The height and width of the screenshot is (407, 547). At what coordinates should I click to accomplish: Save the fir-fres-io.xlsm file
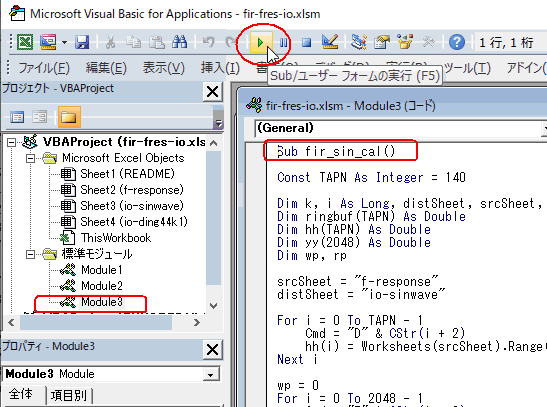point(82,42)
